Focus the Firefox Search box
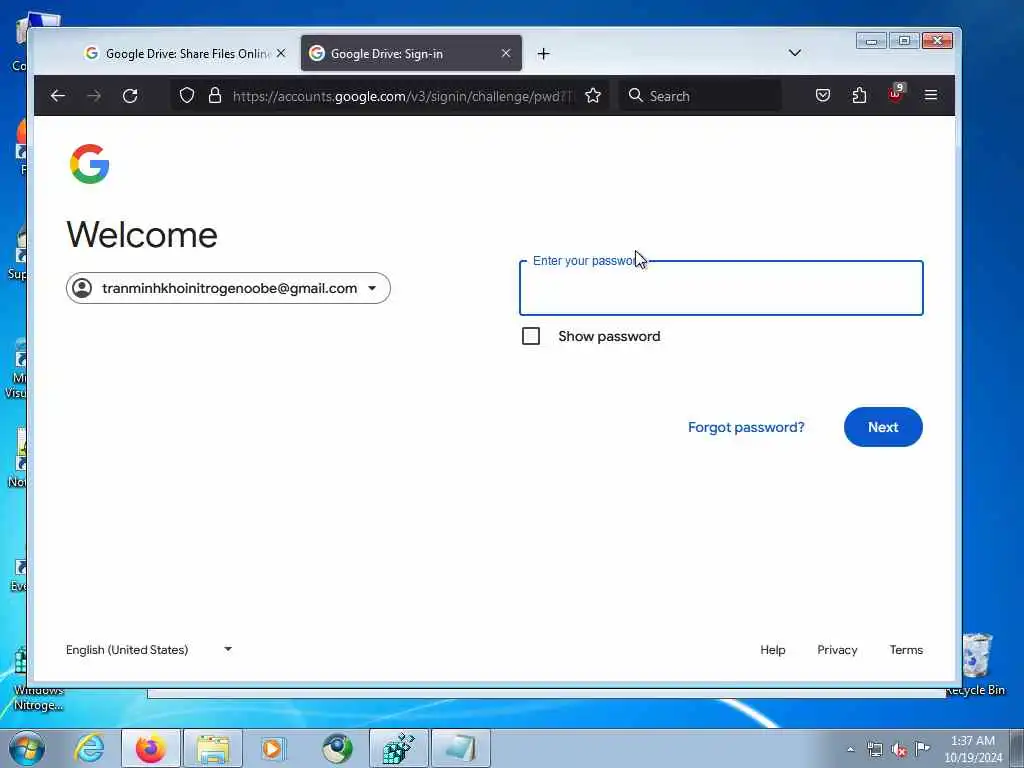Viewport: 1024px width, 768px height. coord(700,96)
